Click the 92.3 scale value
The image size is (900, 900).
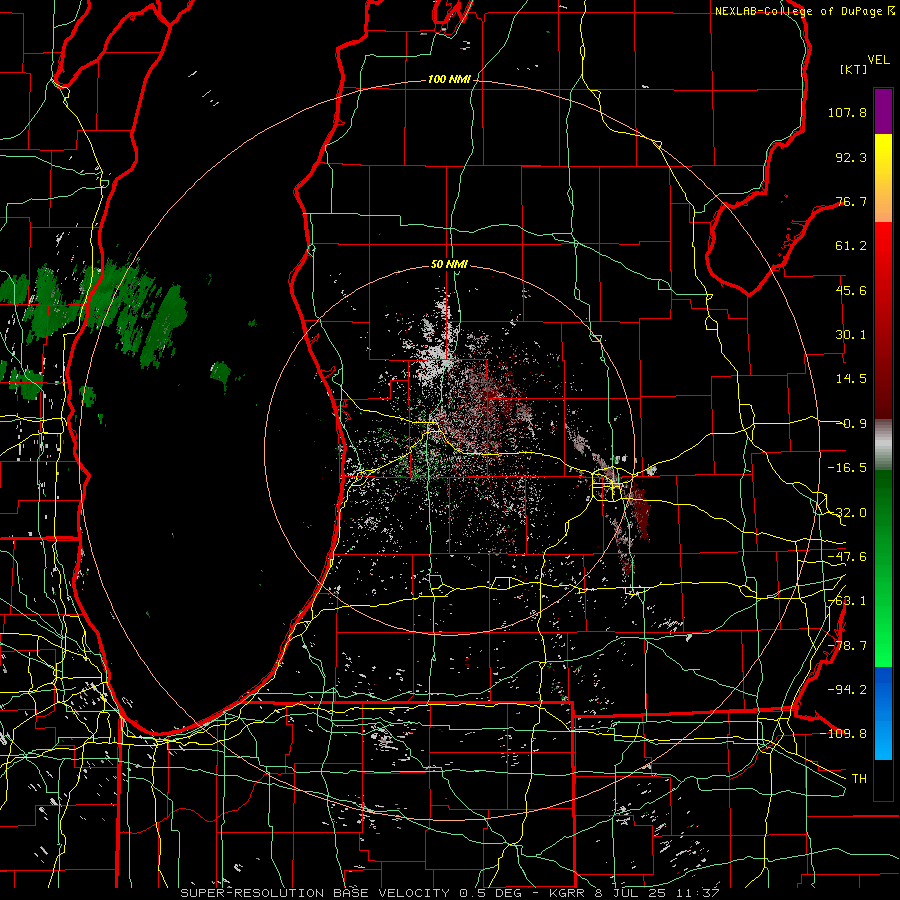pos(851,157)
